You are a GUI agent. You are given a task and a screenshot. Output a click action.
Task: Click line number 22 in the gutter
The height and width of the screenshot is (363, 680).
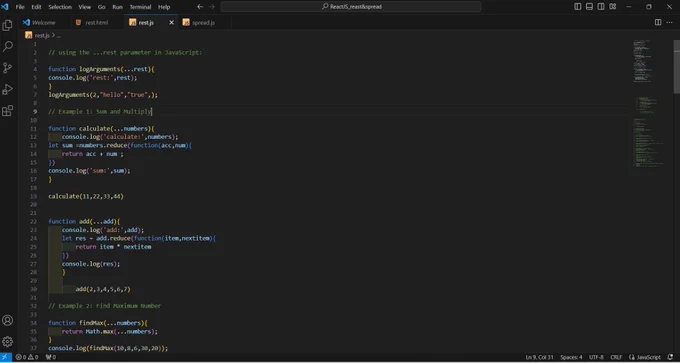(34, 221)
